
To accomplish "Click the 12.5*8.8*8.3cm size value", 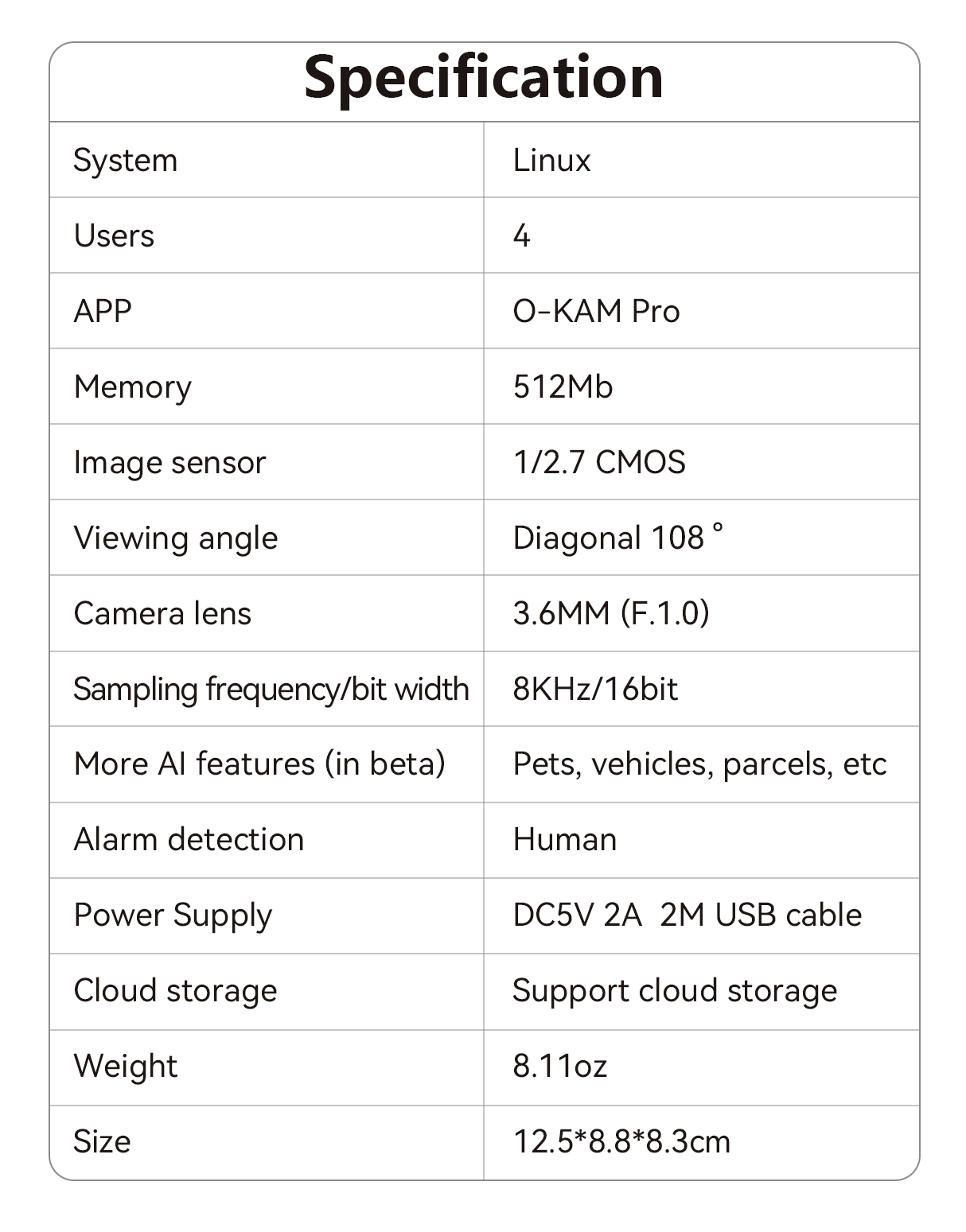I will click(x=621, y=1142).
